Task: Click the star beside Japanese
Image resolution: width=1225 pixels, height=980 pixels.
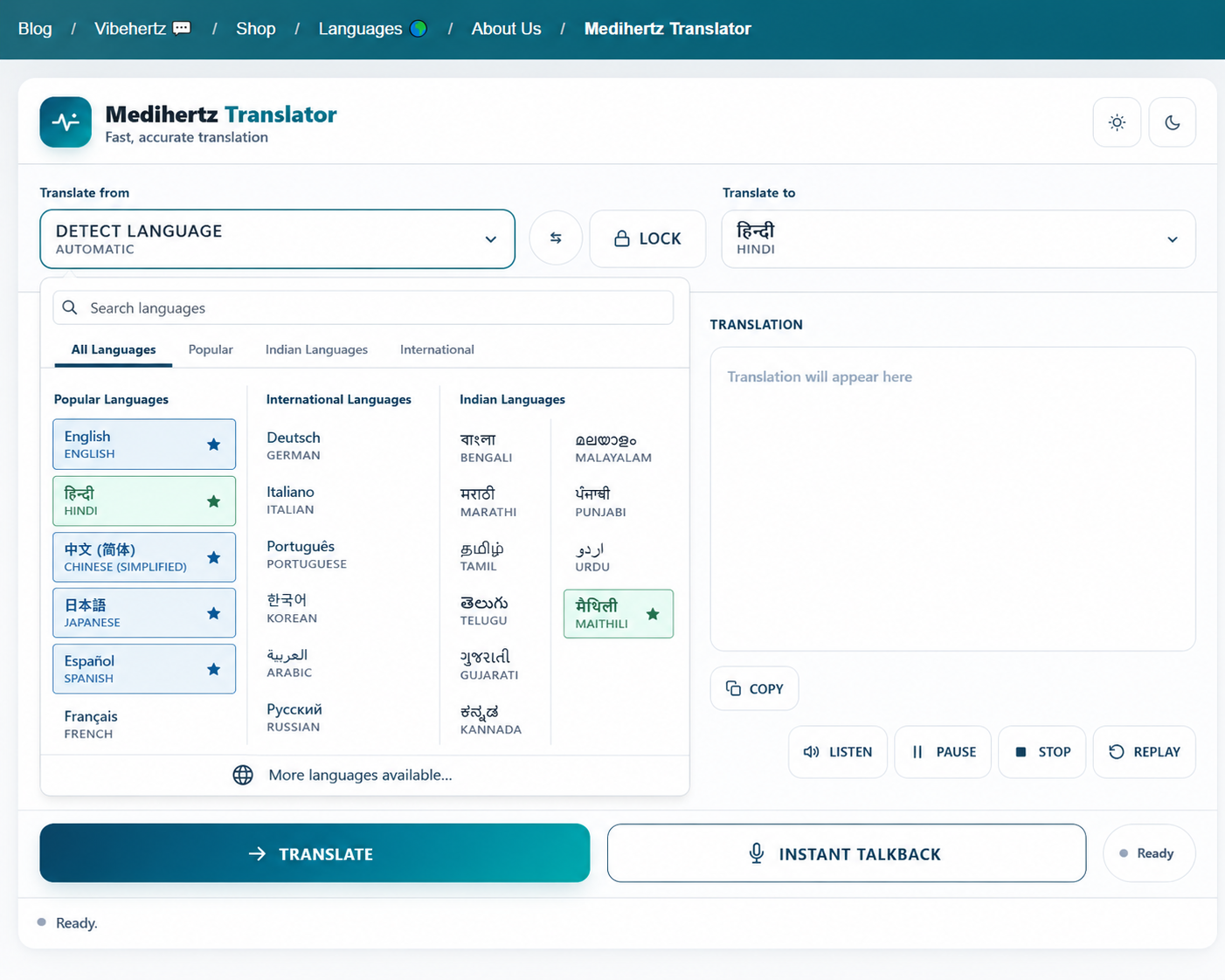Action: pos(213,613)
